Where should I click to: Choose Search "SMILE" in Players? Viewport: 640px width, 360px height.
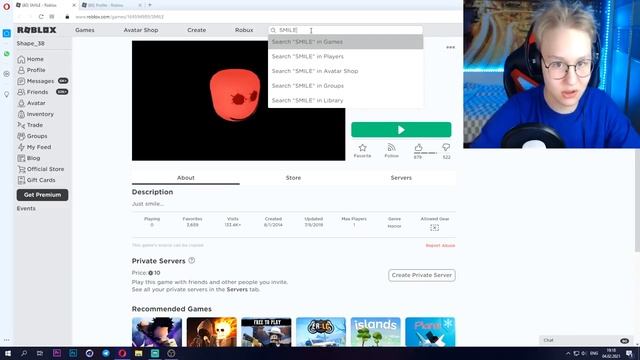click(x=345, y=57)
